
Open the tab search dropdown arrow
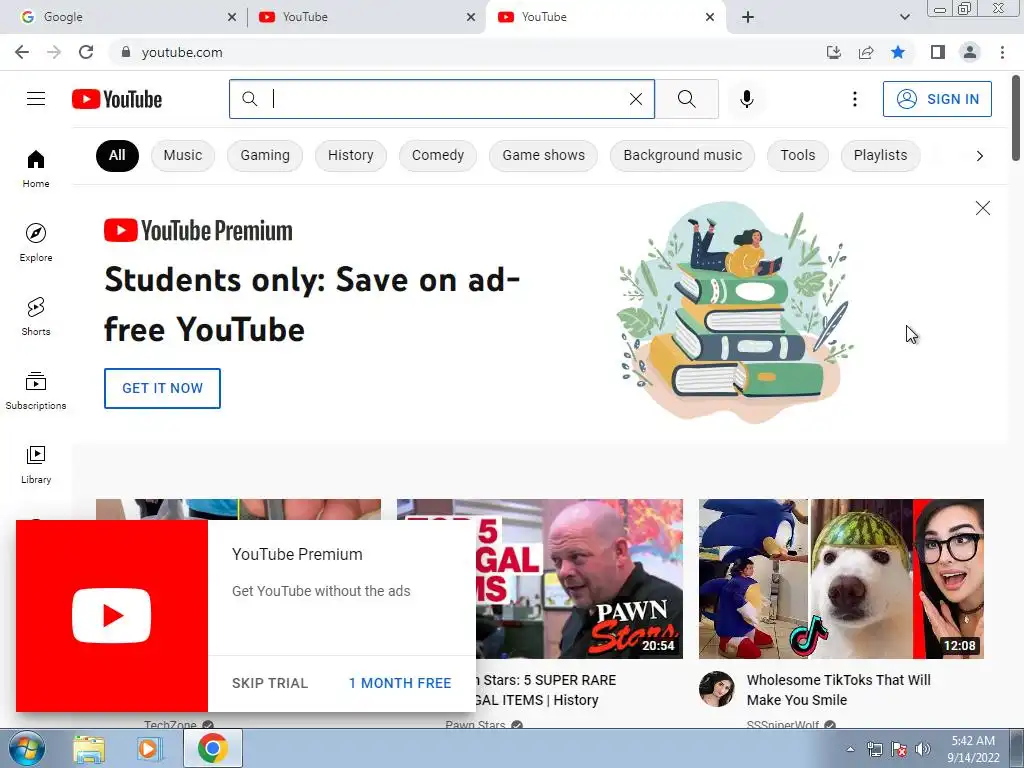(904, 17)
